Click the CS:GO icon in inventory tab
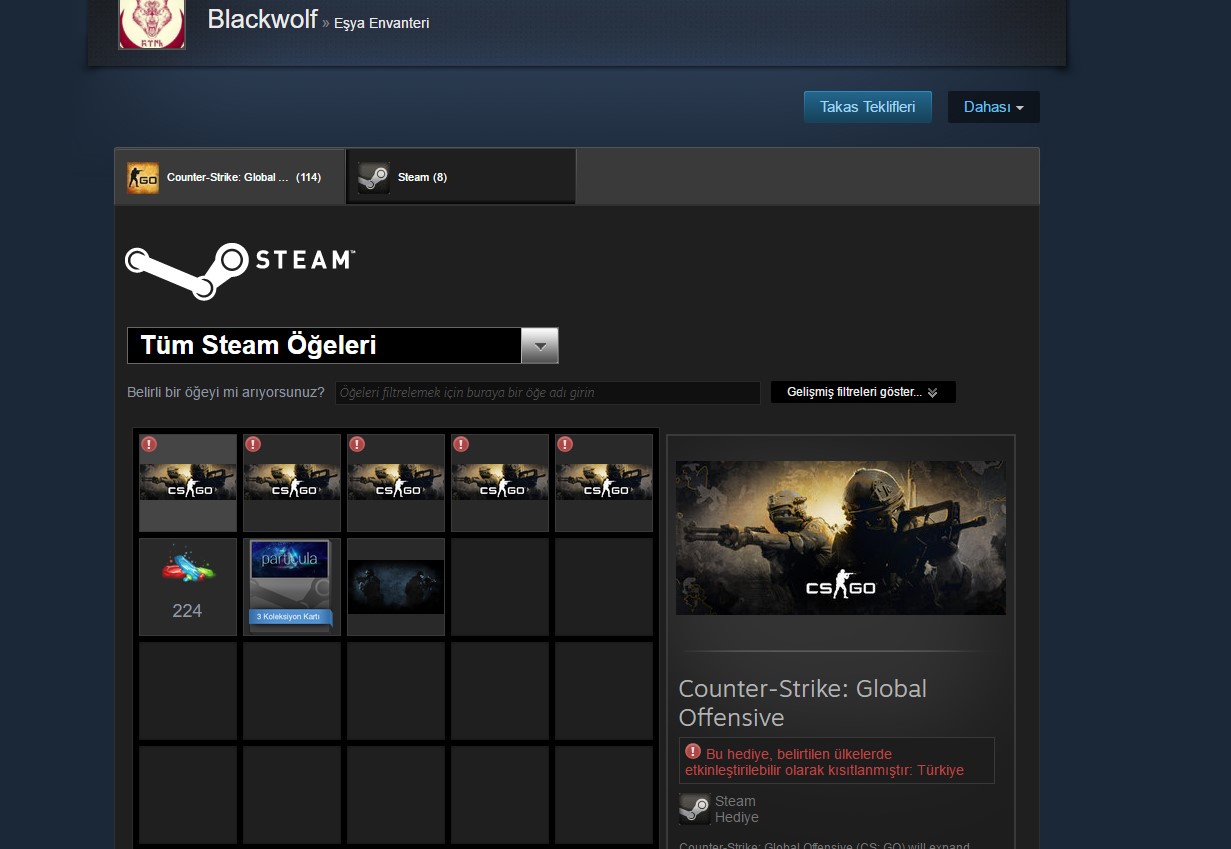 (143, 178)
